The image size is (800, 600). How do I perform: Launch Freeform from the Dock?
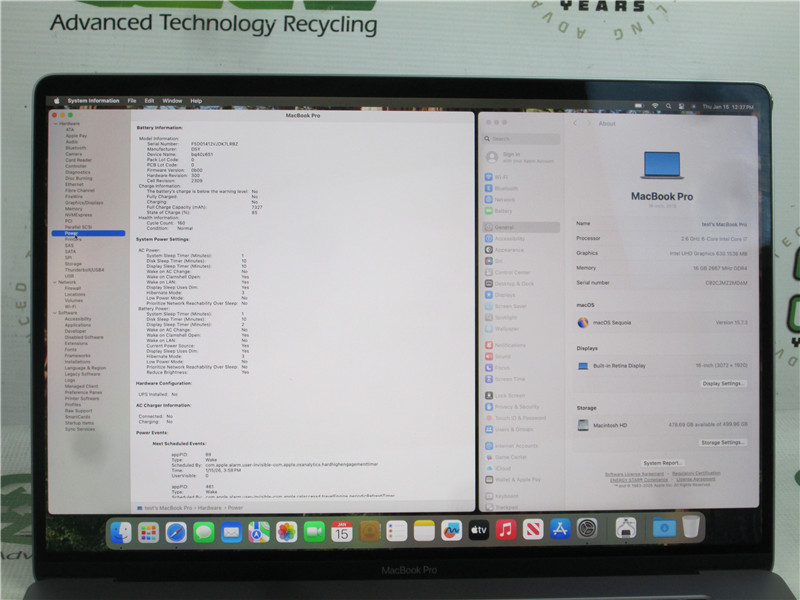pos(452,531)
